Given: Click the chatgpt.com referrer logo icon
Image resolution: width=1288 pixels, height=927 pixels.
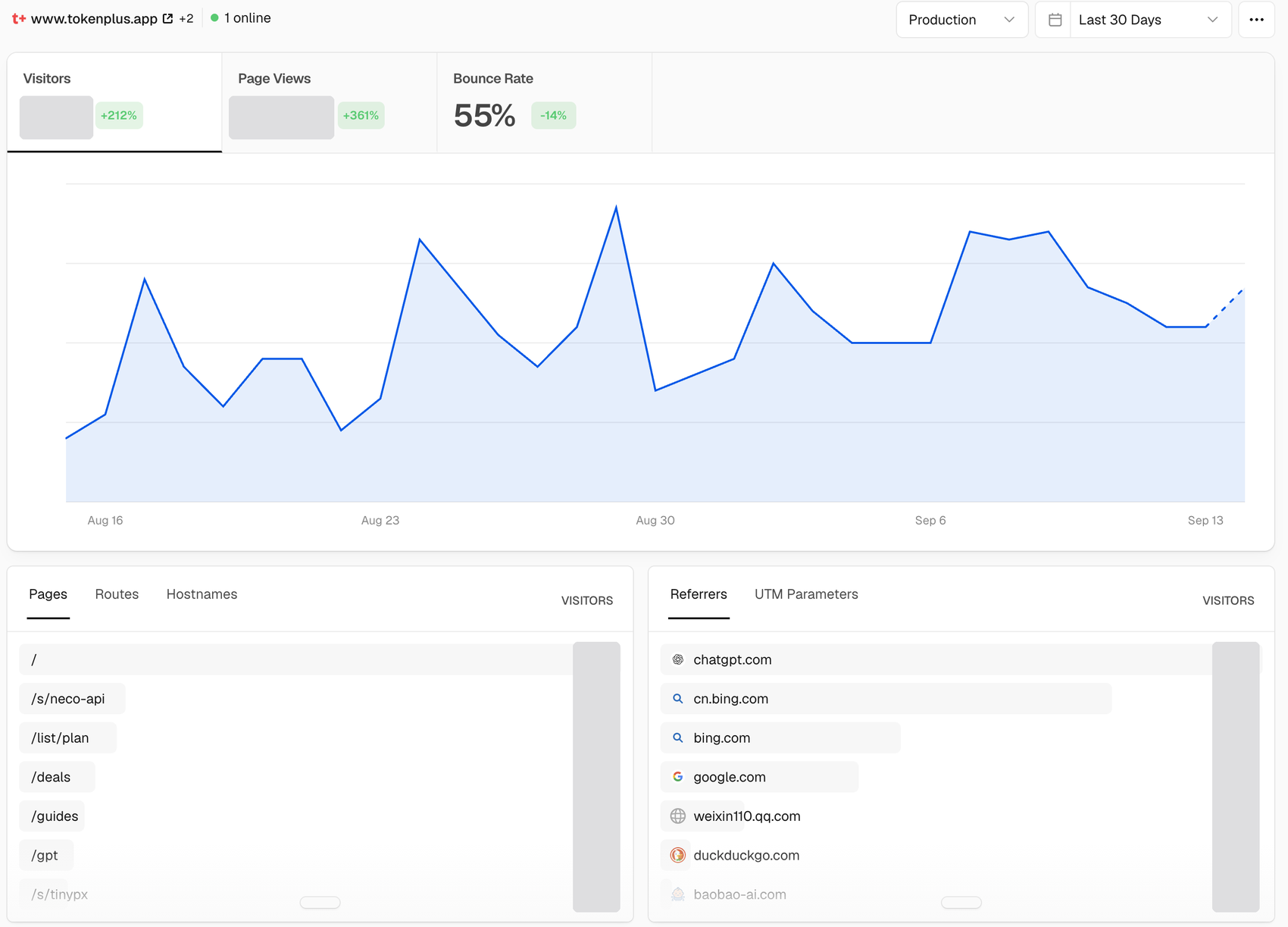Looking at the screenshot, I should coord(678,659).
